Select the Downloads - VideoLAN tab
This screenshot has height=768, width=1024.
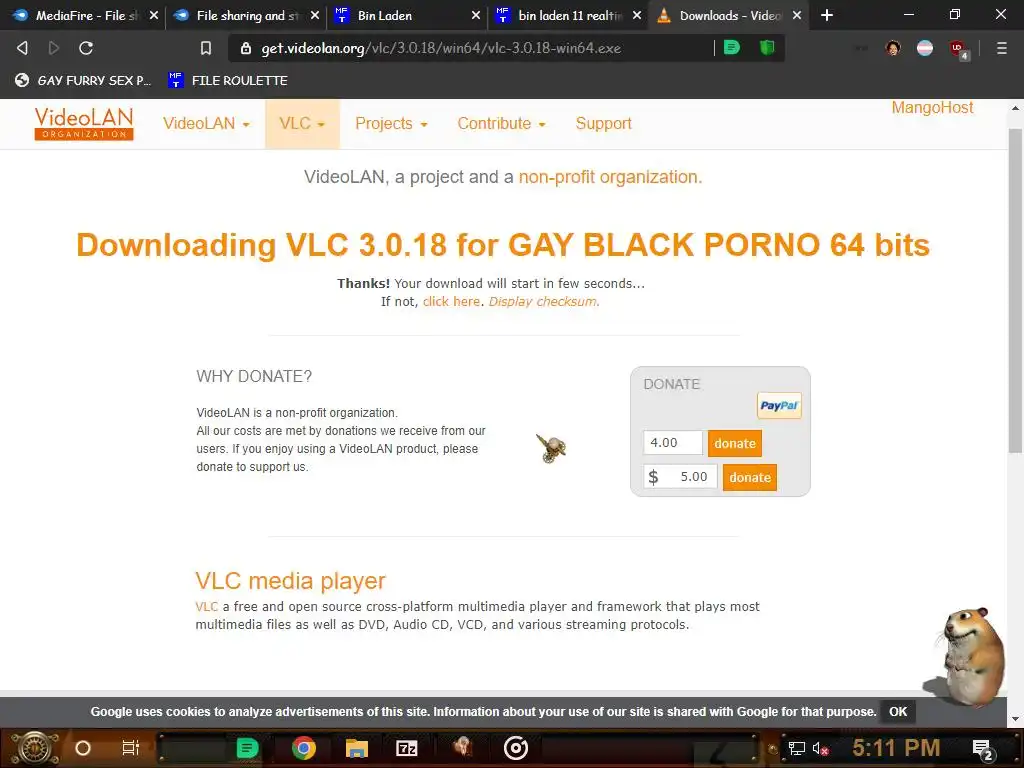[x=728, y=15]
